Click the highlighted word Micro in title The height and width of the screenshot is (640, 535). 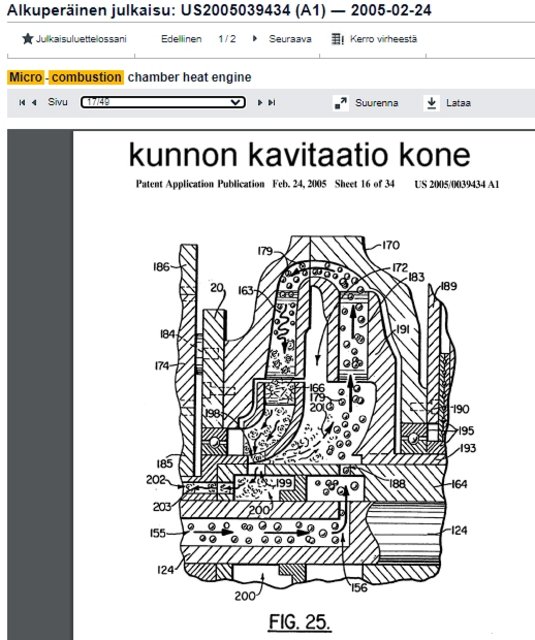click(26, 77)
